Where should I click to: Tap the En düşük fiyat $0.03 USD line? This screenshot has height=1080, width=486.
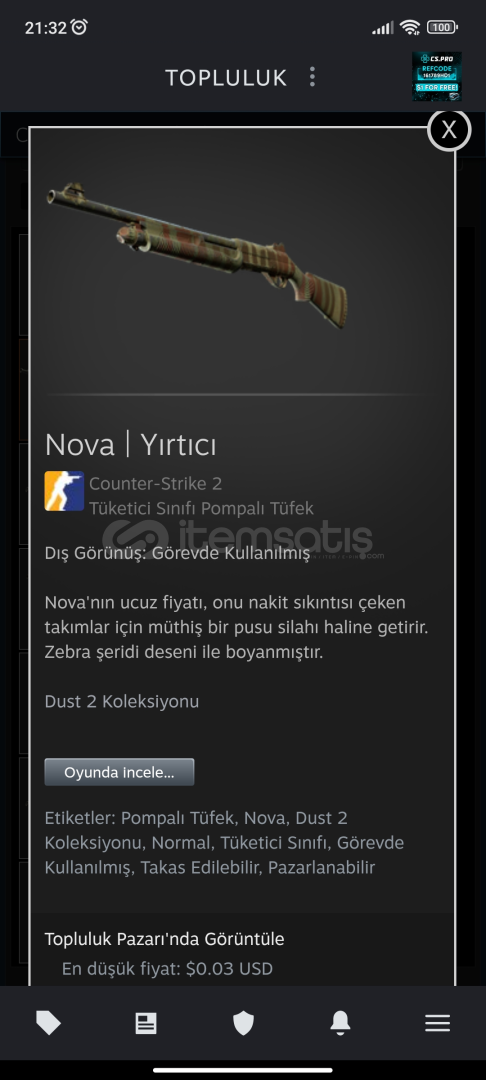click(167, 969)
